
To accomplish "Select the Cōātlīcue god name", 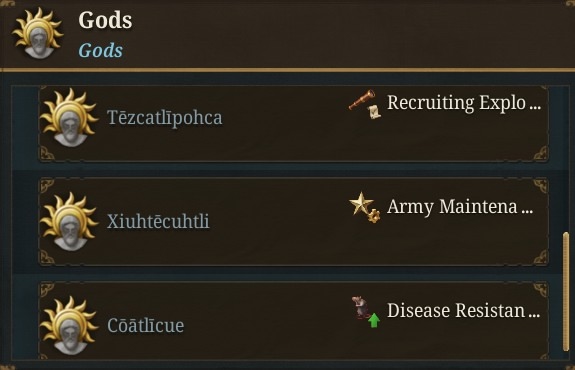I will (x=146, y=325).
